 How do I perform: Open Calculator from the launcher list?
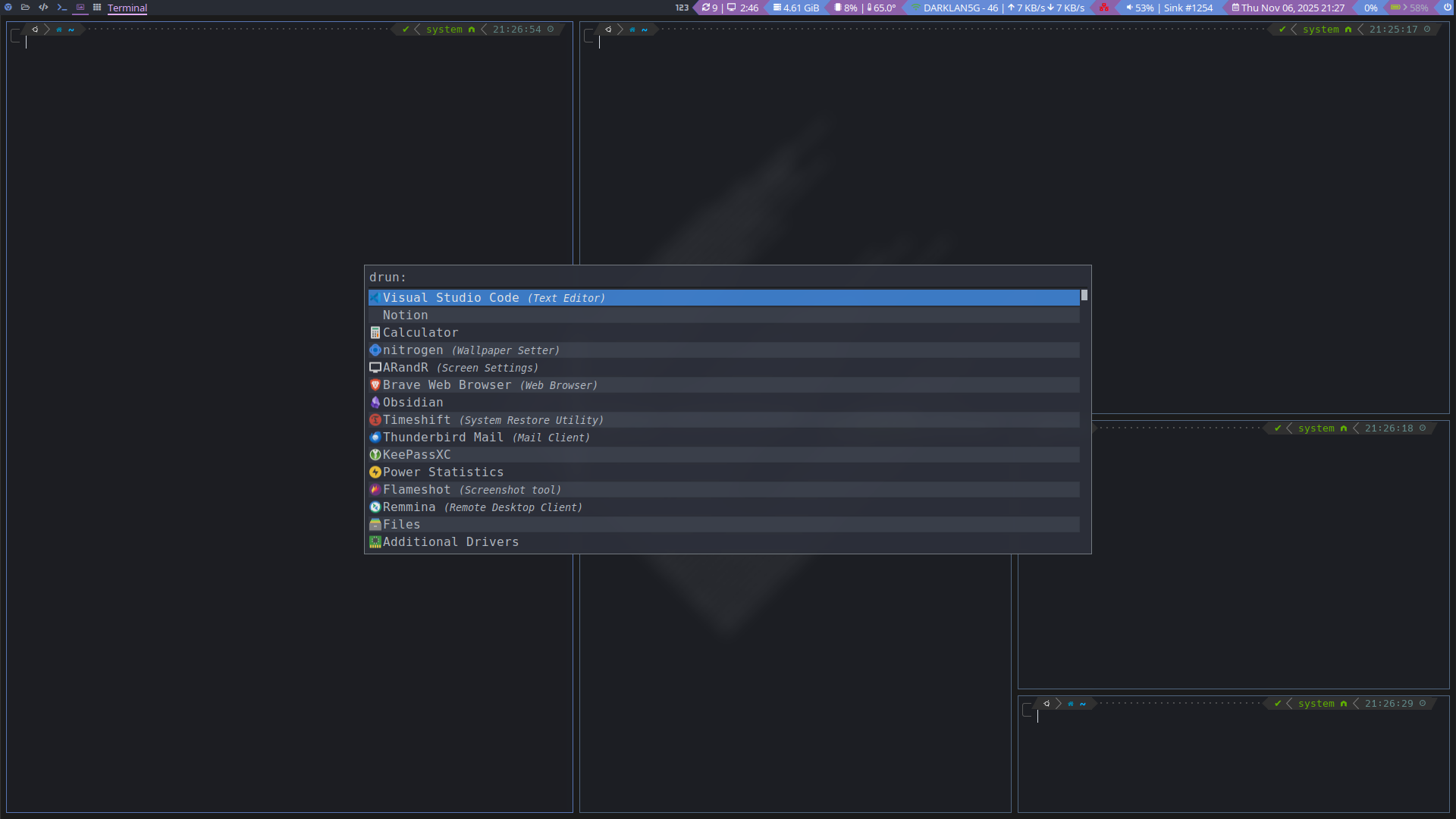point(420,333)
